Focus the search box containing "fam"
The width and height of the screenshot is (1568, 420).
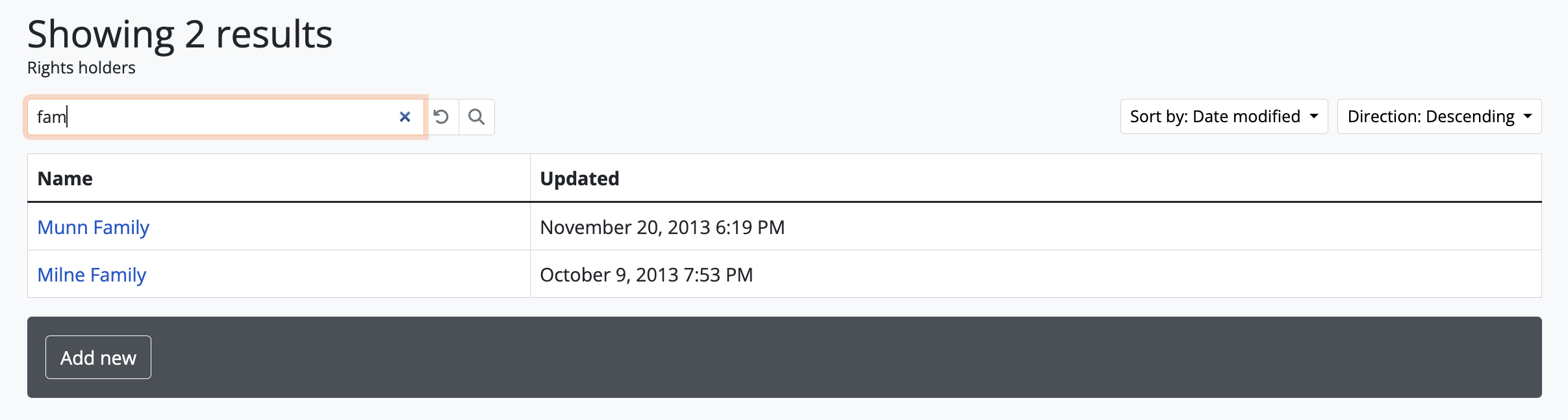tap(214, 117)
